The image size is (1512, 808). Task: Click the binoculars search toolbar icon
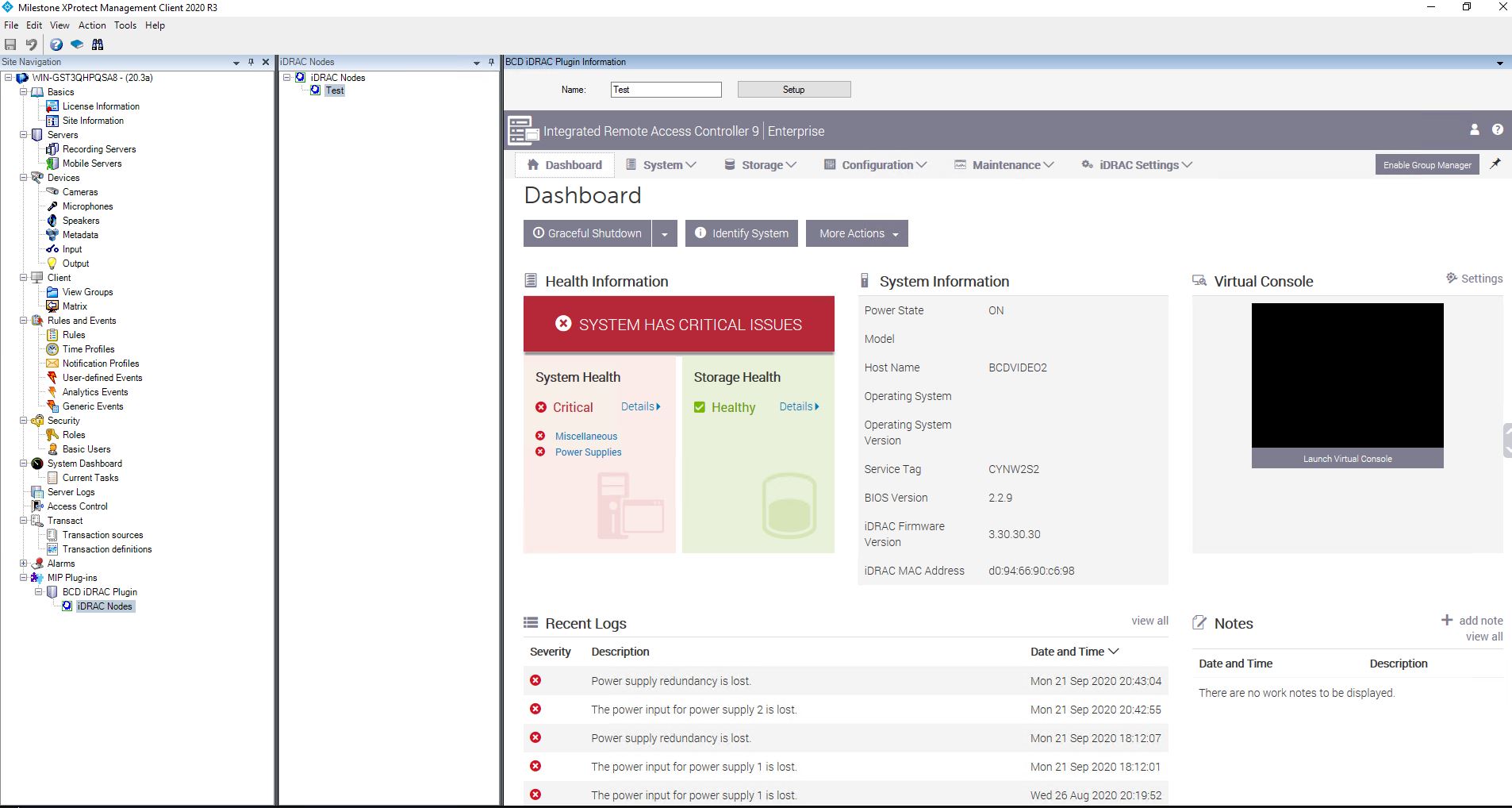pyautogui.click(x=98, y=44)
